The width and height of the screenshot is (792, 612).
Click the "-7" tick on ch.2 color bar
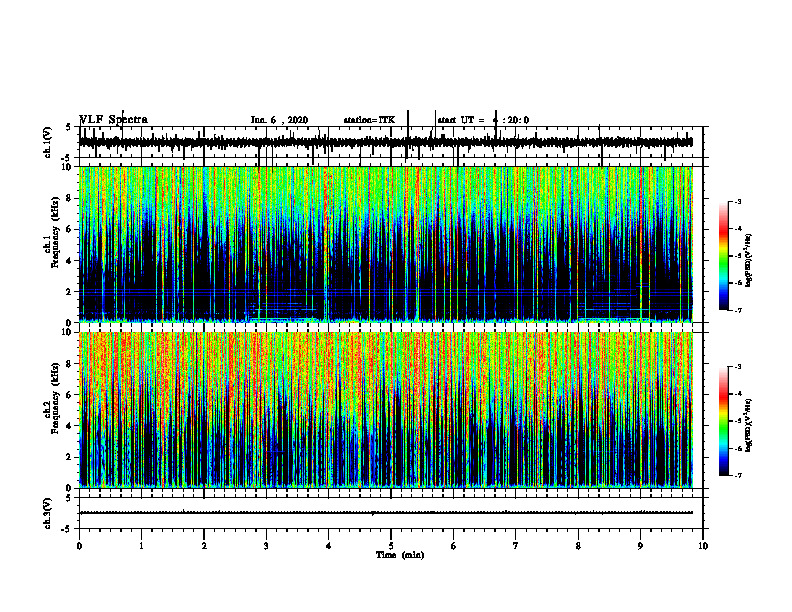(x=737, y=475)
